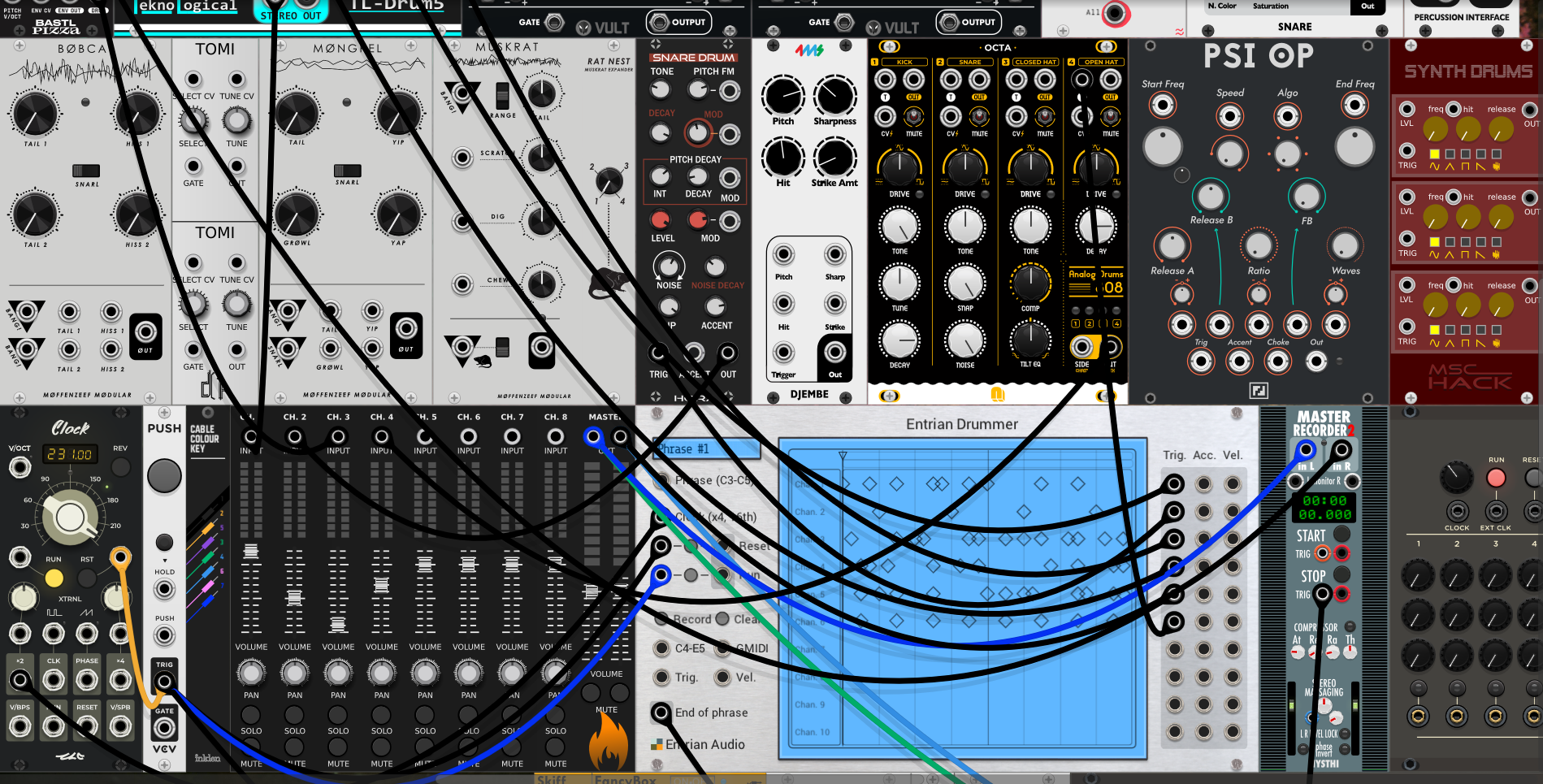Click the red LEVEL knob on Snare Drum
Screen dimensions: 1543x784
pyautogui.click(x=661, y=219)
